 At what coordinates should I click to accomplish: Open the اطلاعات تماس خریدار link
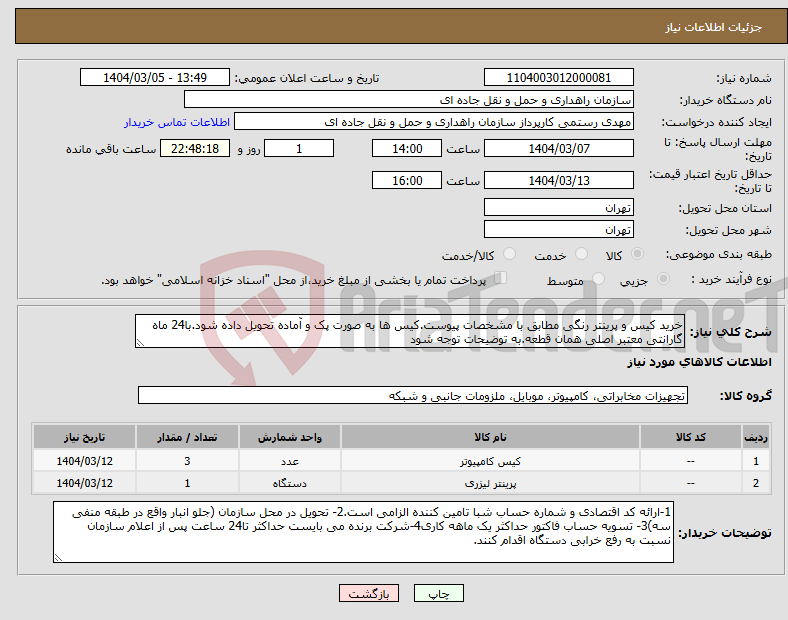click(177, 122)
